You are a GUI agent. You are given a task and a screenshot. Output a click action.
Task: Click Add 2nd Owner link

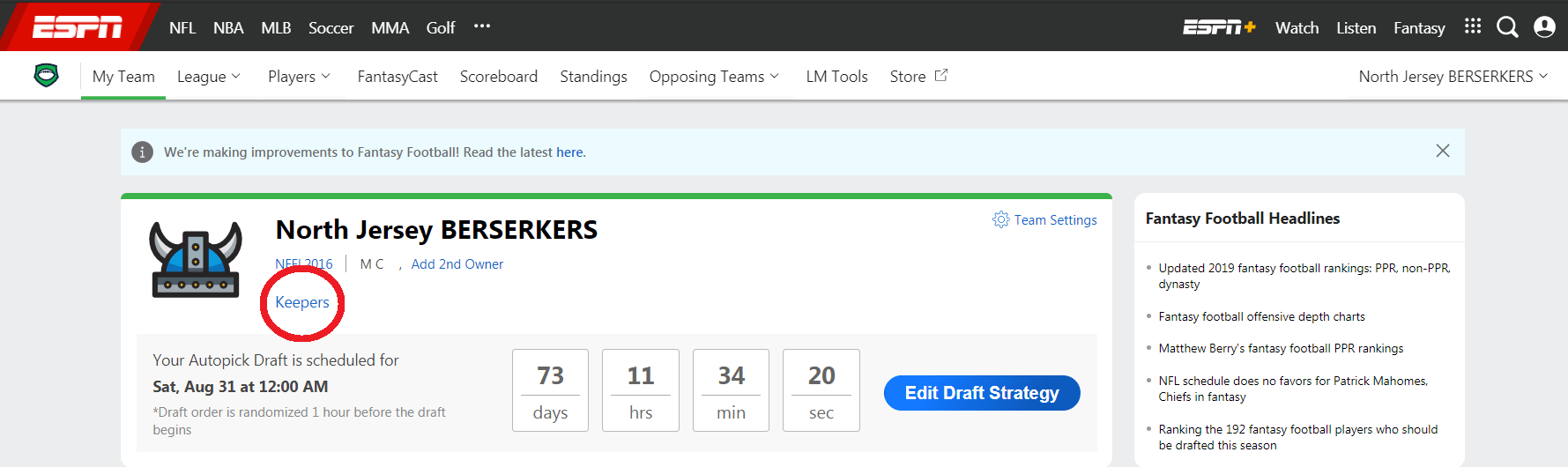pyautogui.click(x=457, y=264)
